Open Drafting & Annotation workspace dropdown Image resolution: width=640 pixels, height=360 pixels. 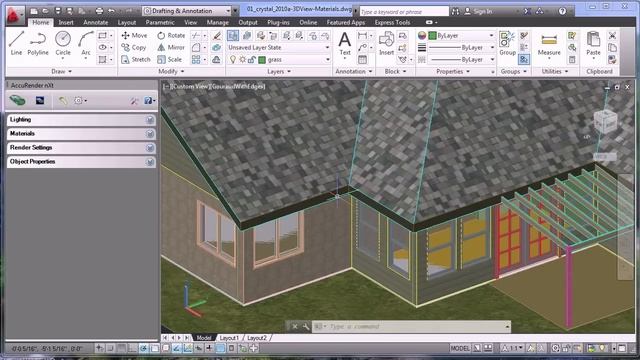click(x=188, y=11)
